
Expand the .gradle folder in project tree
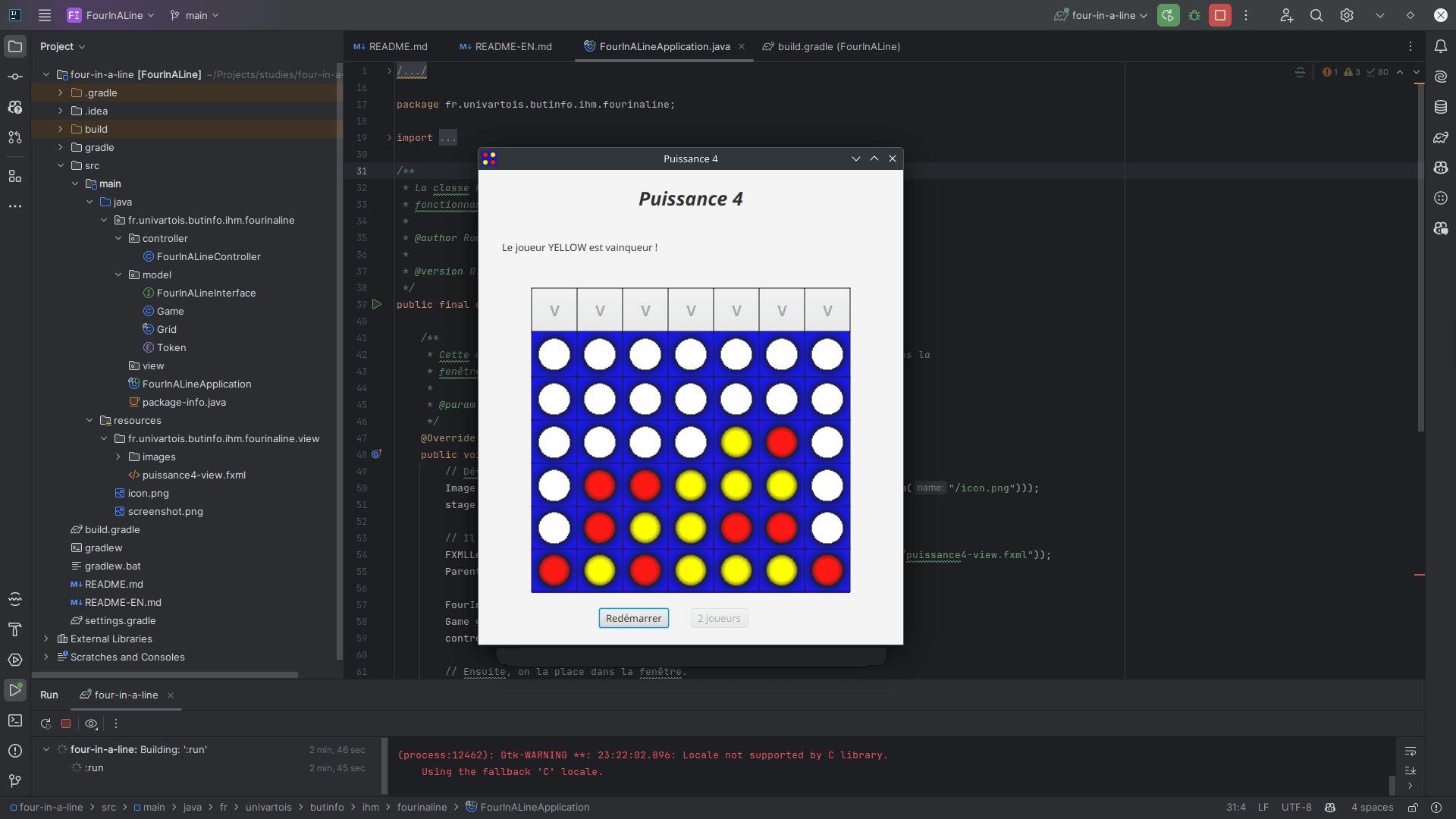(61, 93)
